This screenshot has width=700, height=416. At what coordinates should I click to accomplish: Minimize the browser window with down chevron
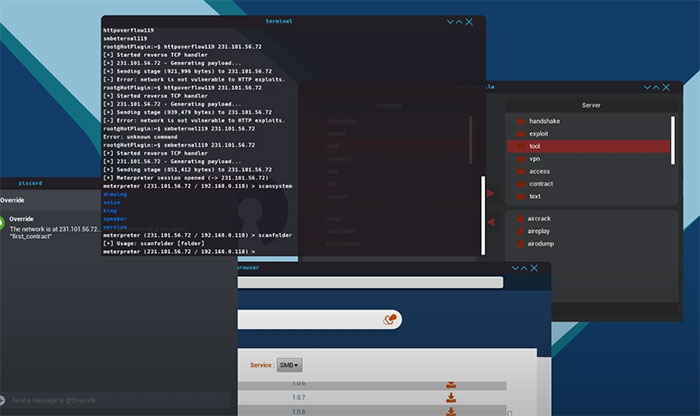tap(515, 268)
